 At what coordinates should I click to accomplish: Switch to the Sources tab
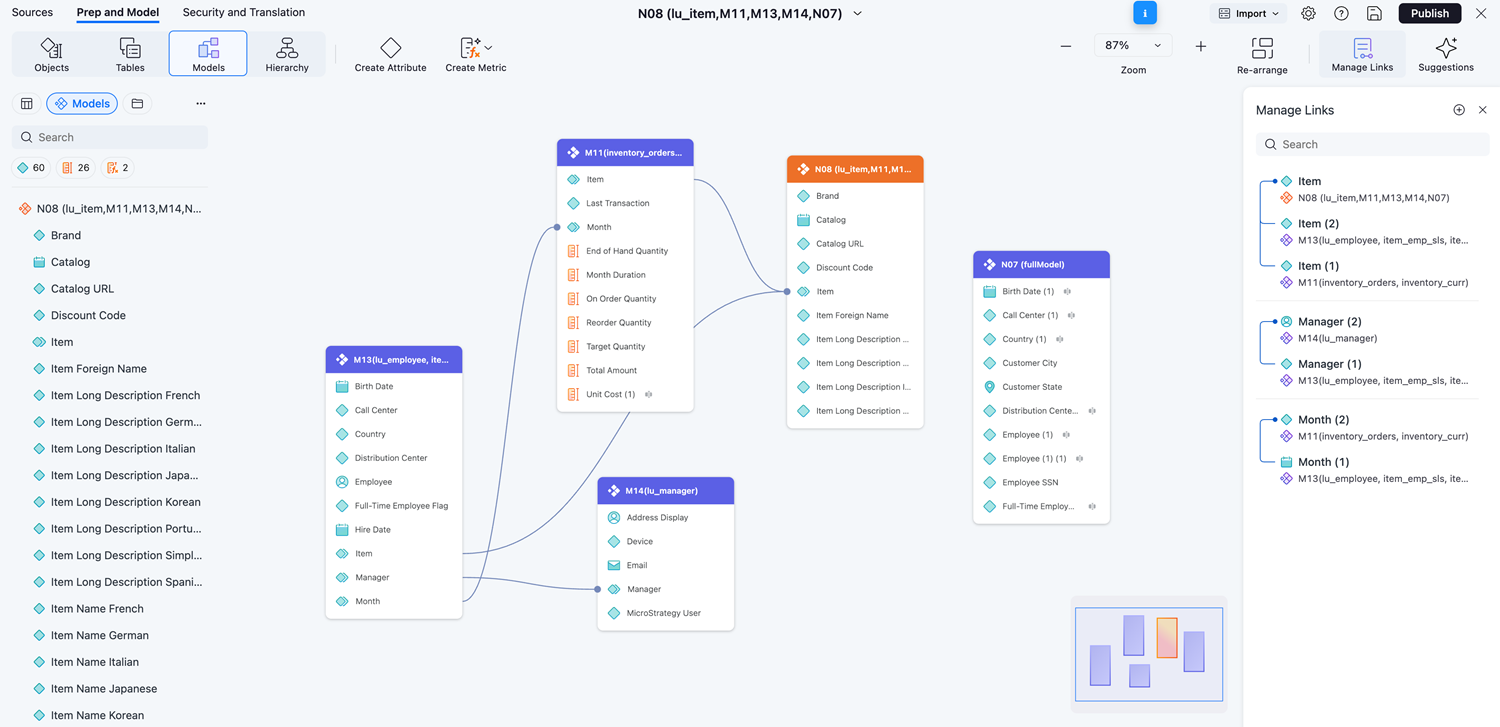[32, 13]
